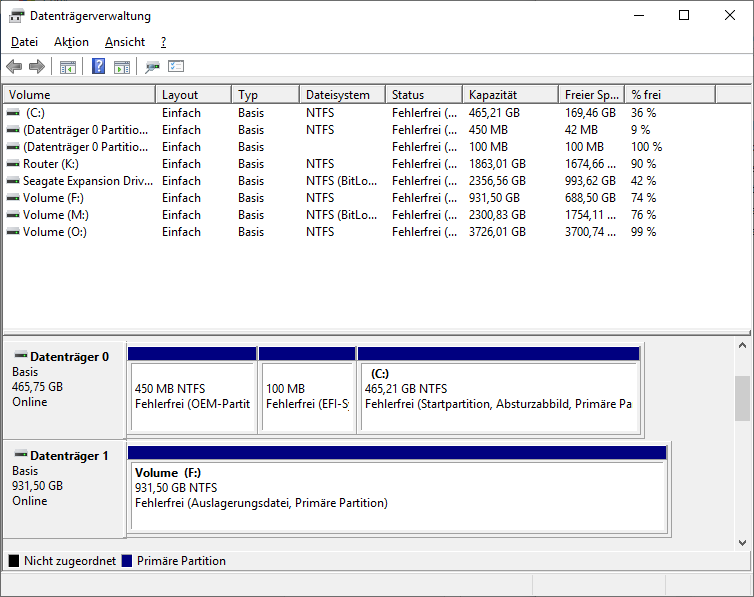Click the rescan disks magnifier icon
The image size is (754, 597).
point(152,67)
